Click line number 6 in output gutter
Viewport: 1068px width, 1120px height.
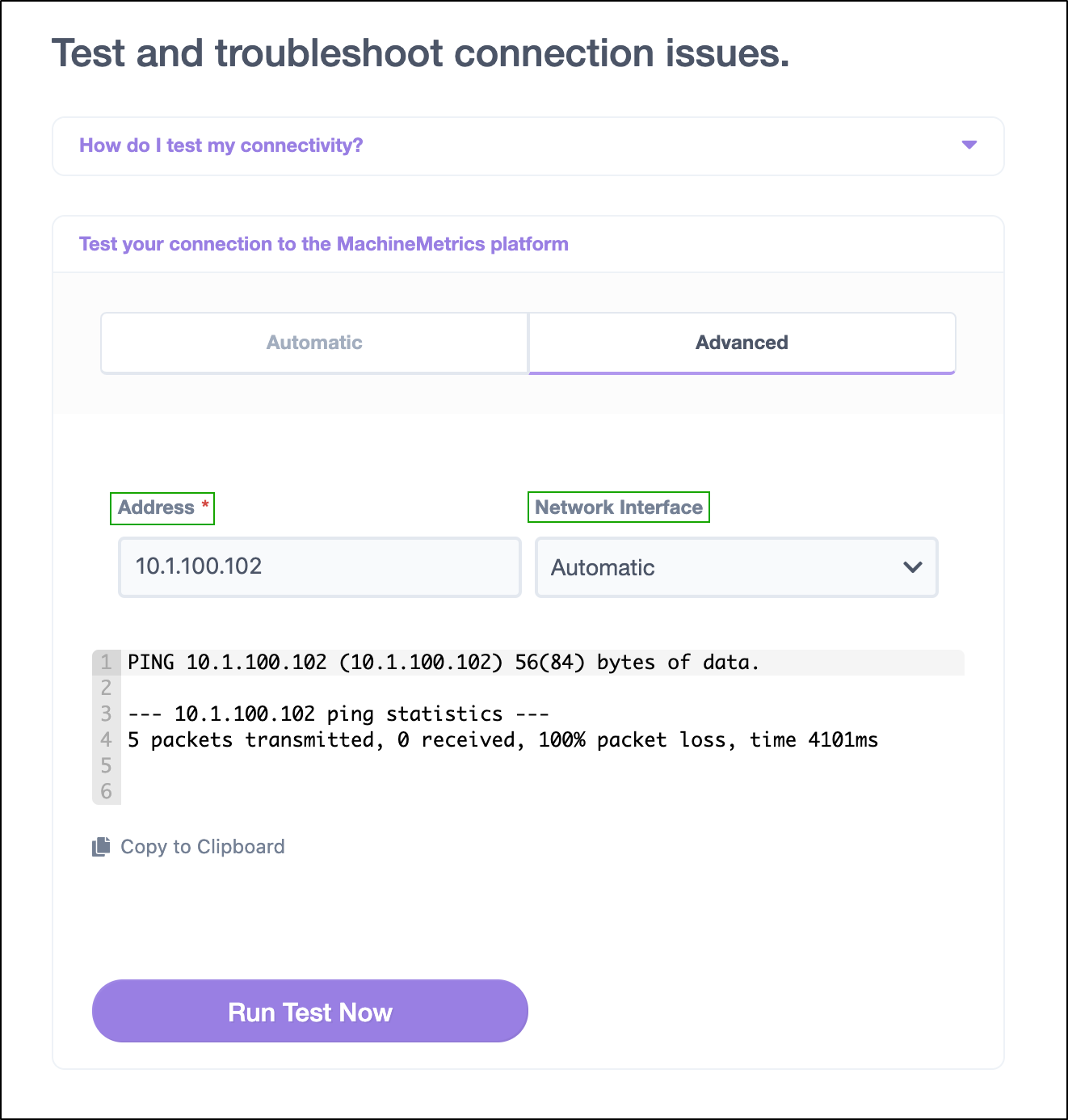tap(106, 792)
